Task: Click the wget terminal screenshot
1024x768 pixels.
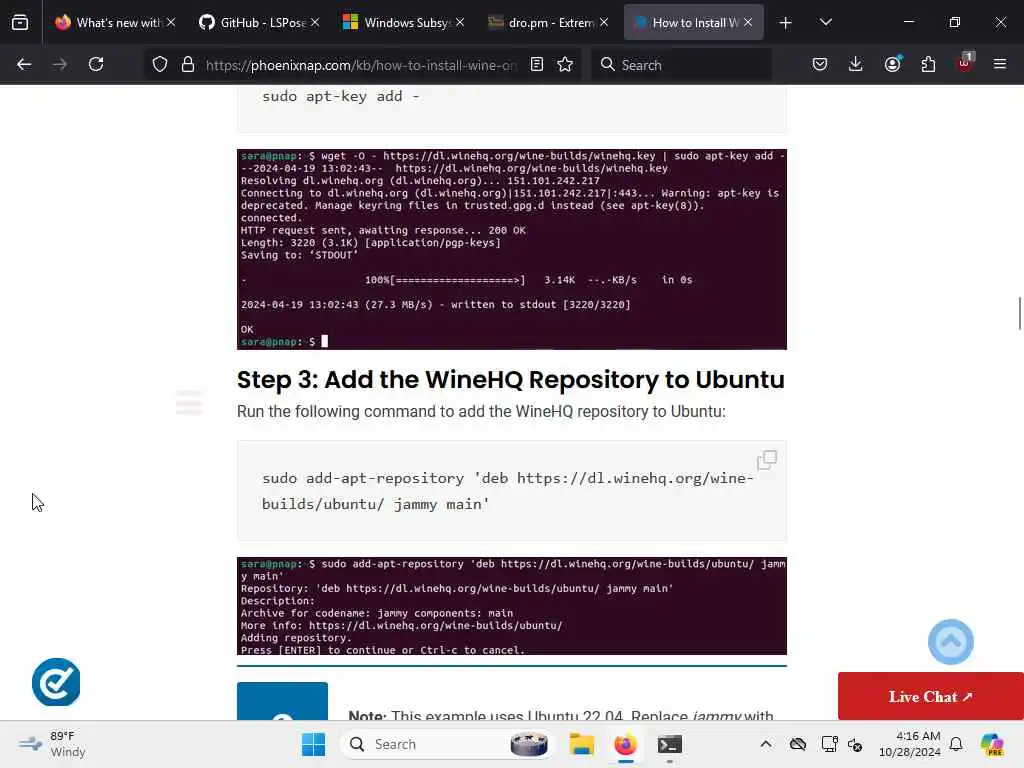Action: (x=511, y=249)
